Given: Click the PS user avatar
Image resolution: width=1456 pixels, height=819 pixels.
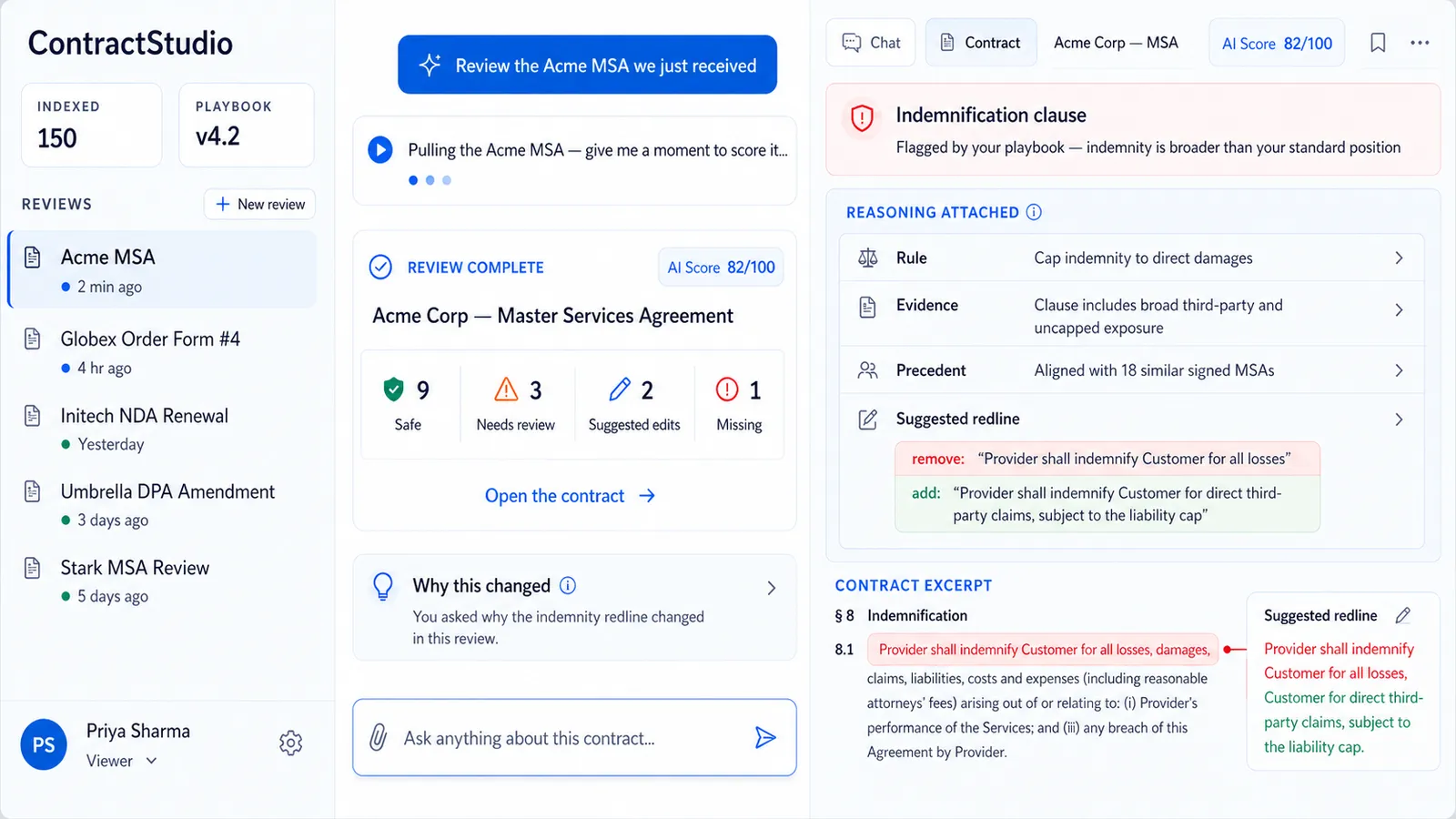Looking at the screenshot, I should coord(44,744).
